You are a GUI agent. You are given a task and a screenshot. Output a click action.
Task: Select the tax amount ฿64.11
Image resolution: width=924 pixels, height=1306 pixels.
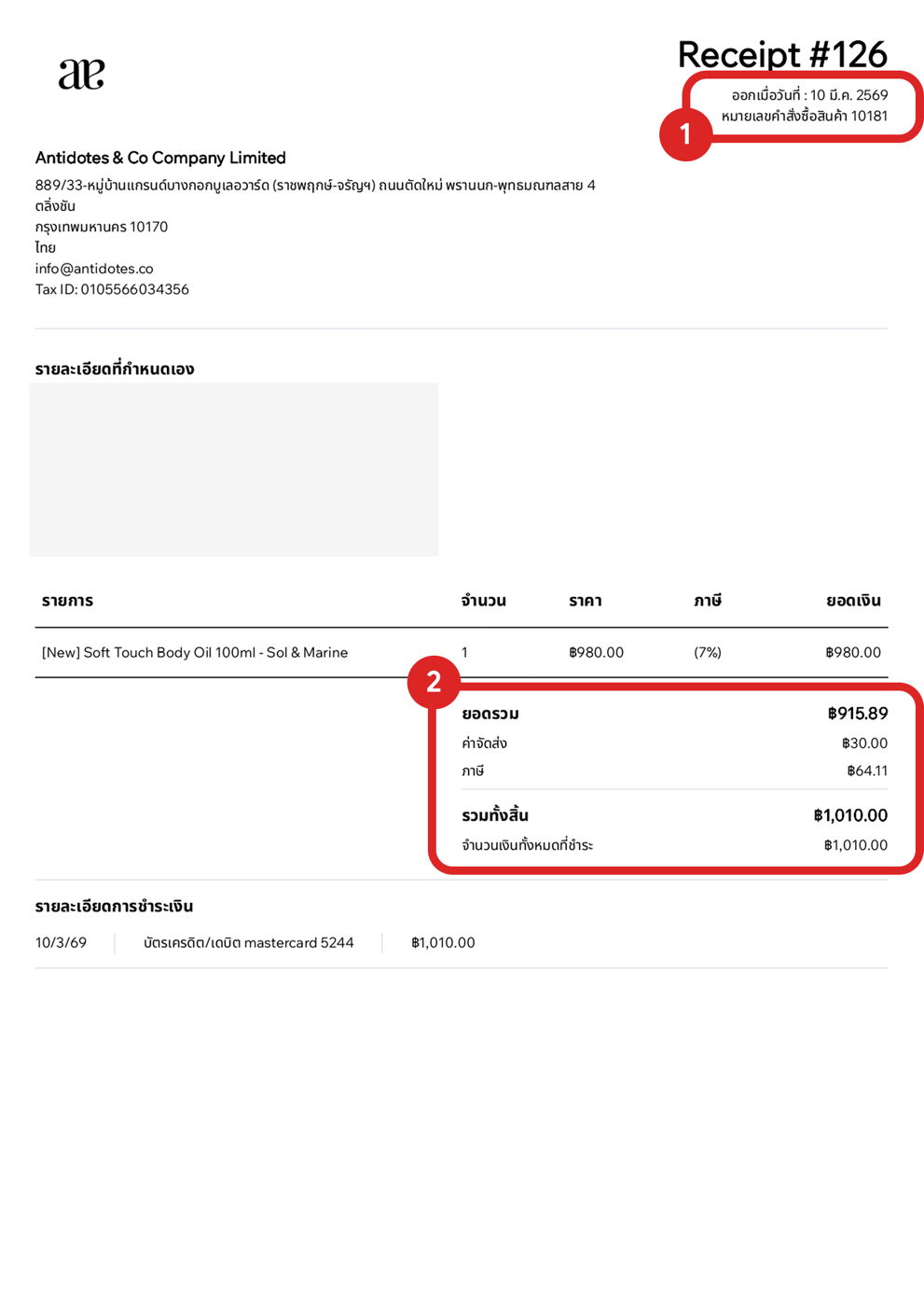click(x=867, y=771)
